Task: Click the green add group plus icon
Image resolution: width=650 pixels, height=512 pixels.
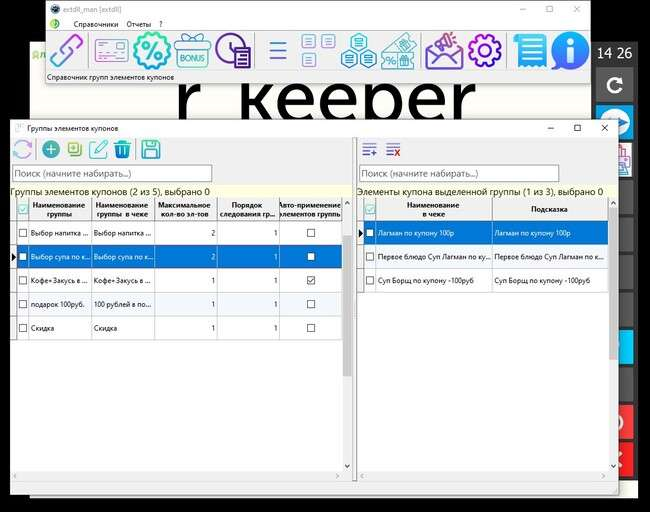Action: click(x=50, y=150)
